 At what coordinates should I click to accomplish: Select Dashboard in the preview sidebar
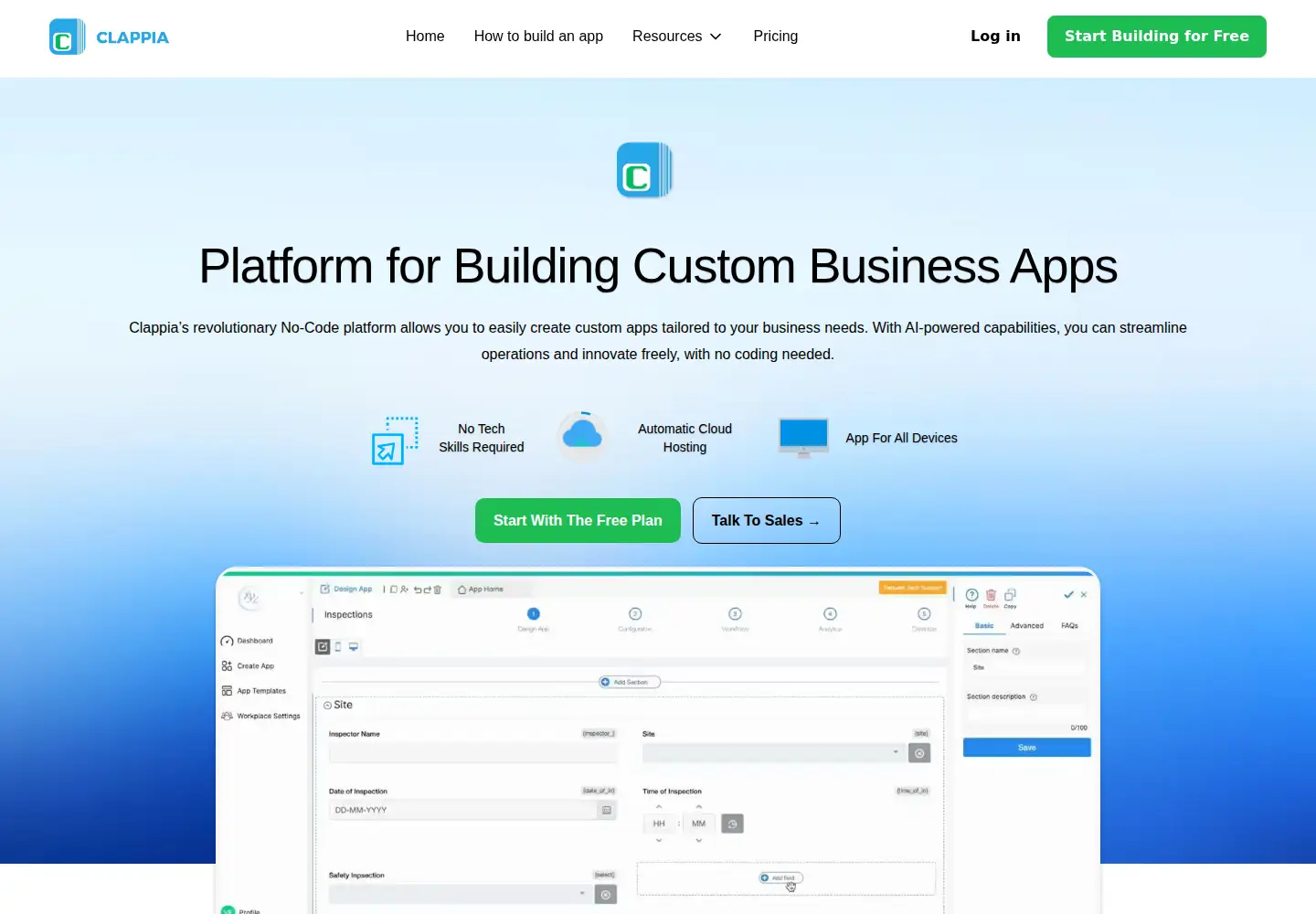click(x=247, y=641)
